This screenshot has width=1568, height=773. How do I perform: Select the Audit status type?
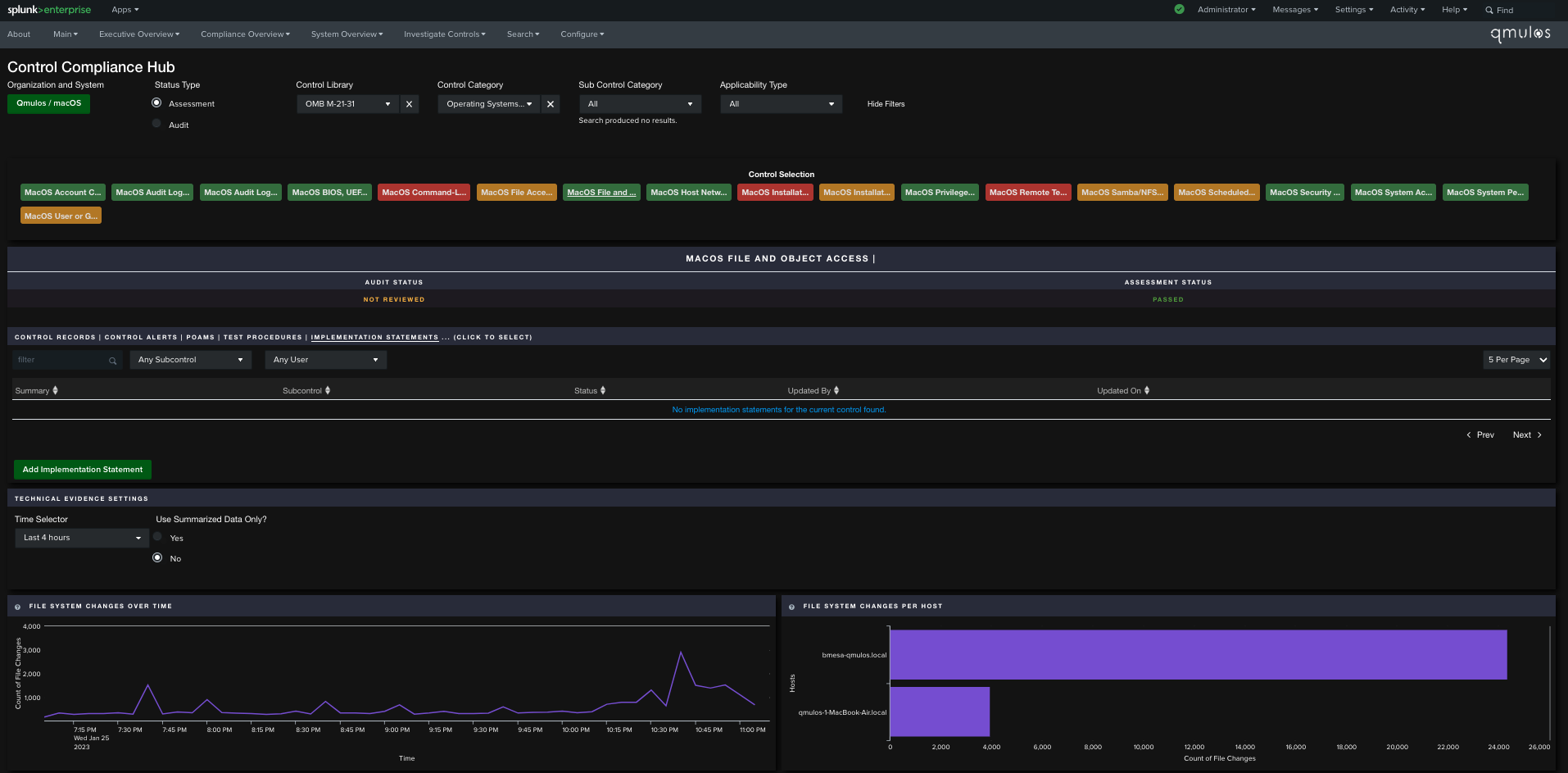coord(156,124)
